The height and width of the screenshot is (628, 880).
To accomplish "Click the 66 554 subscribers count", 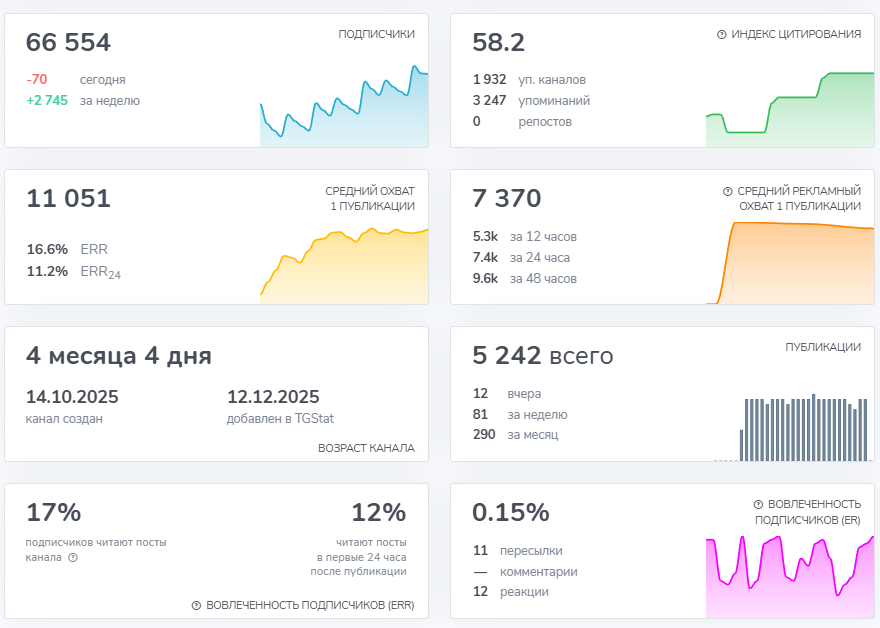I will pos(68,43).
